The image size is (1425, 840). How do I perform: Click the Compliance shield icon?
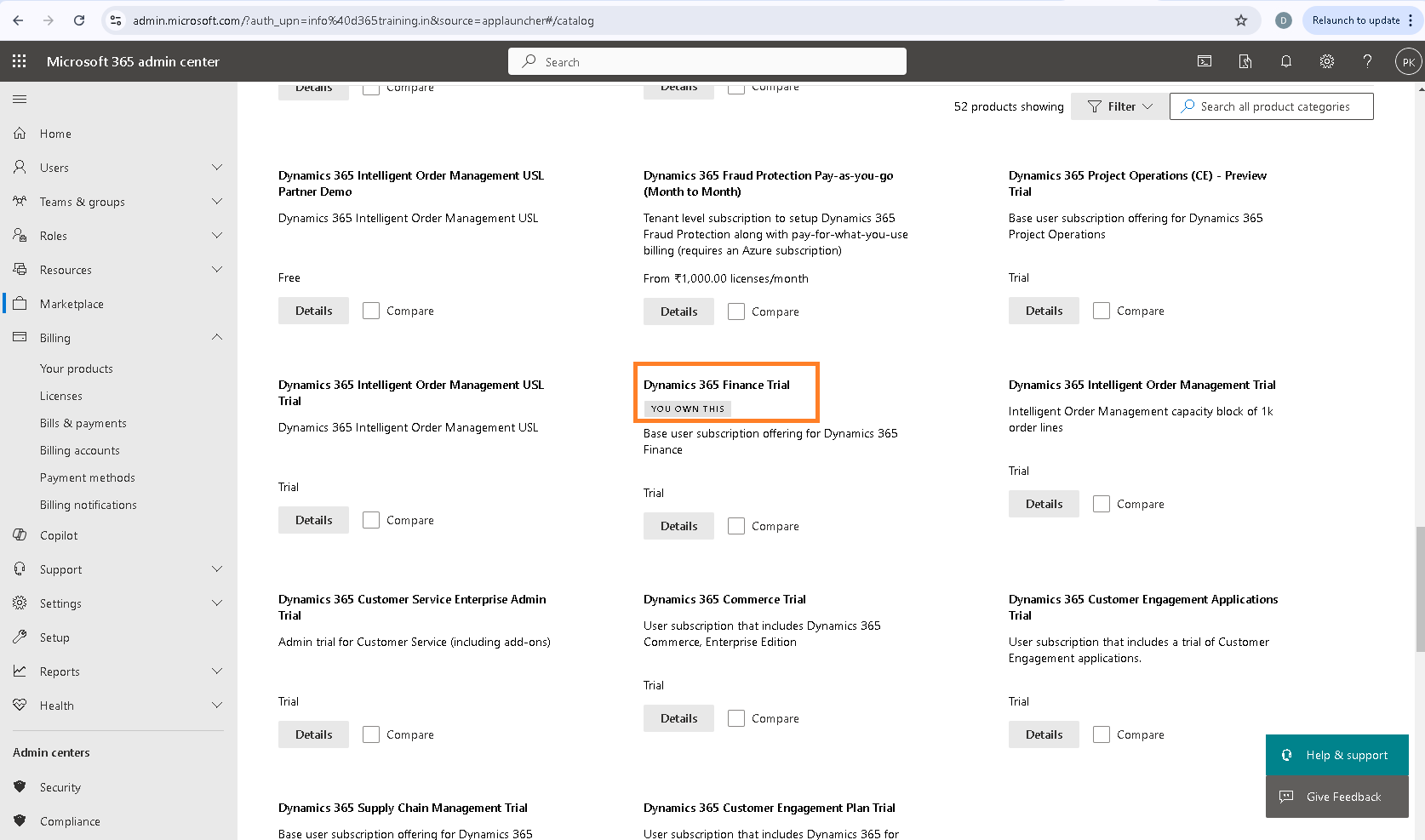point(20,821)
